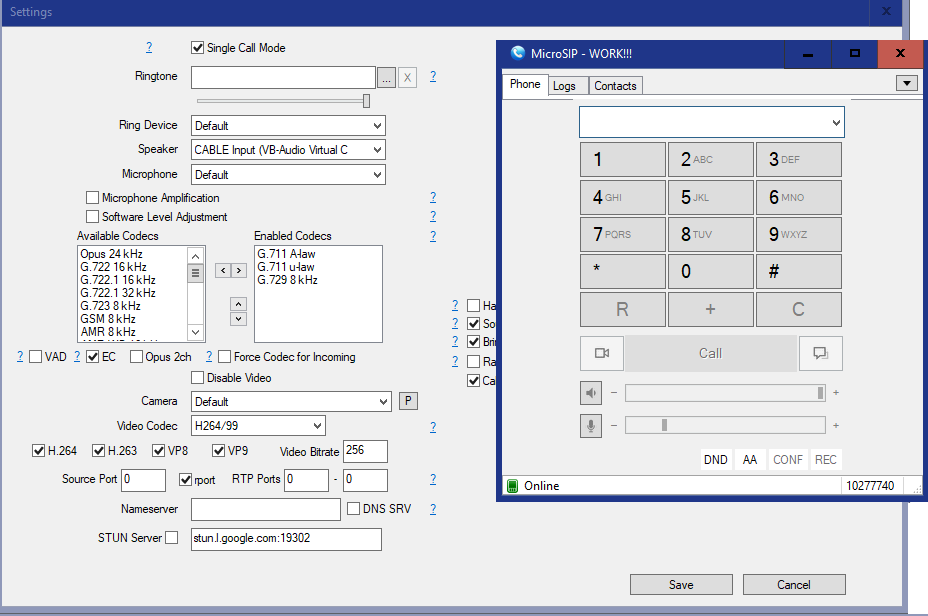Open the Speaker device dropdown
The width and height of the screenshot is (928, 616).
coord(288,150)
